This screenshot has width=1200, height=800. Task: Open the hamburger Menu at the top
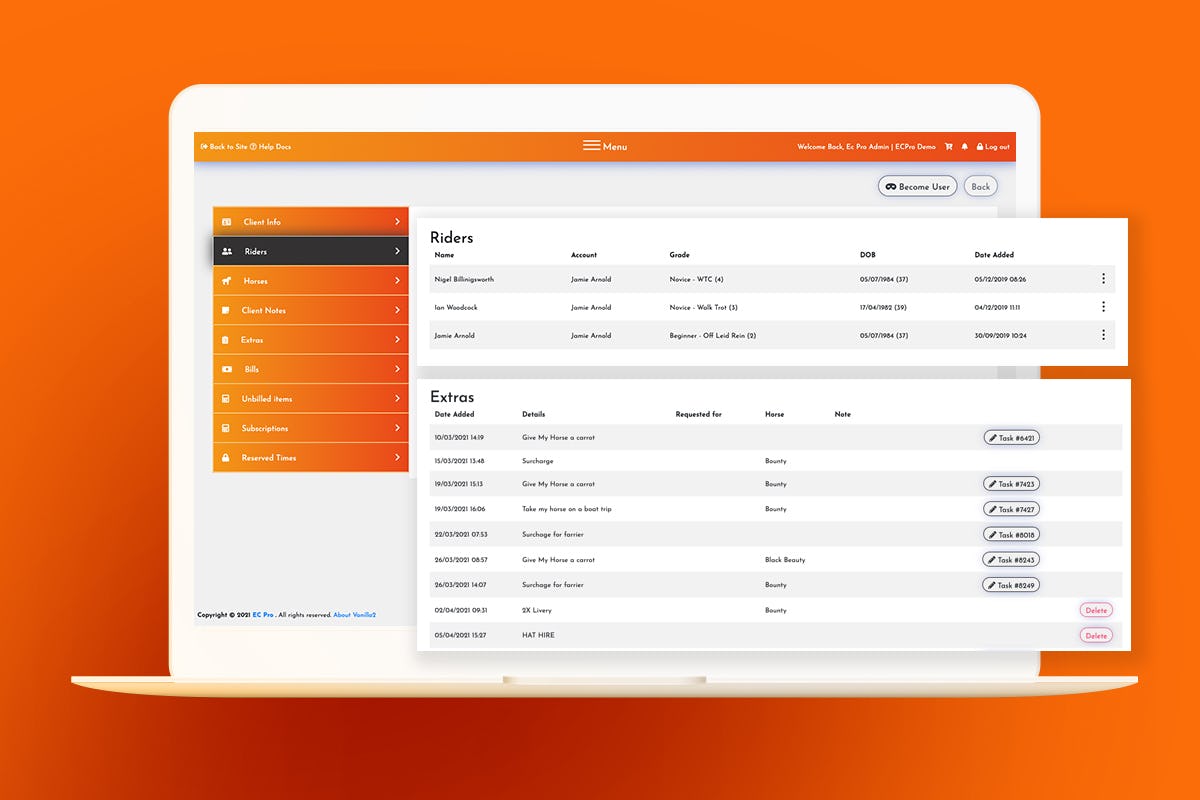591,144
